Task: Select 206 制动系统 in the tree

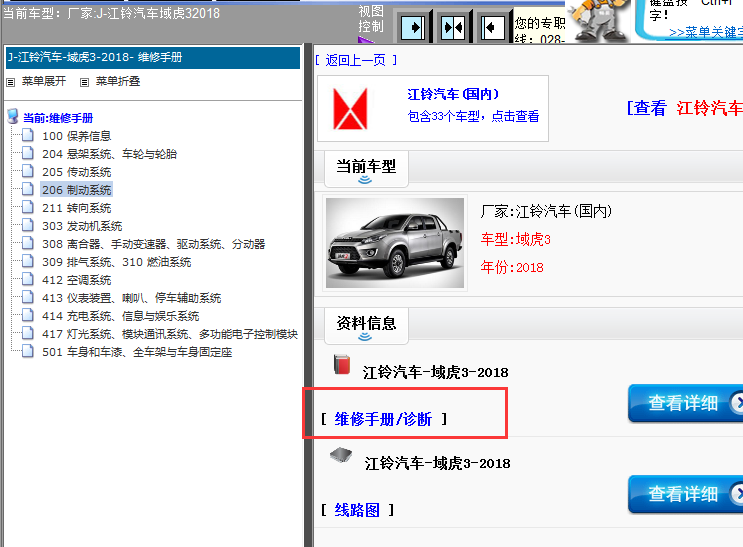Action: tap(77, 190)
